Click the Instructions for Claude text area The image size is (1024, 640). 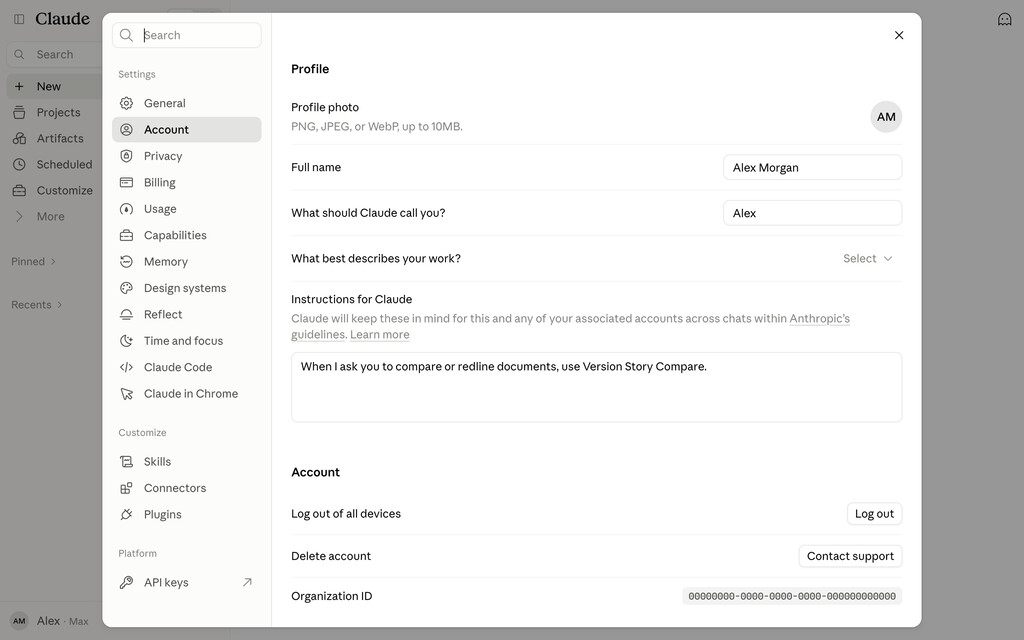coord(596,387)
